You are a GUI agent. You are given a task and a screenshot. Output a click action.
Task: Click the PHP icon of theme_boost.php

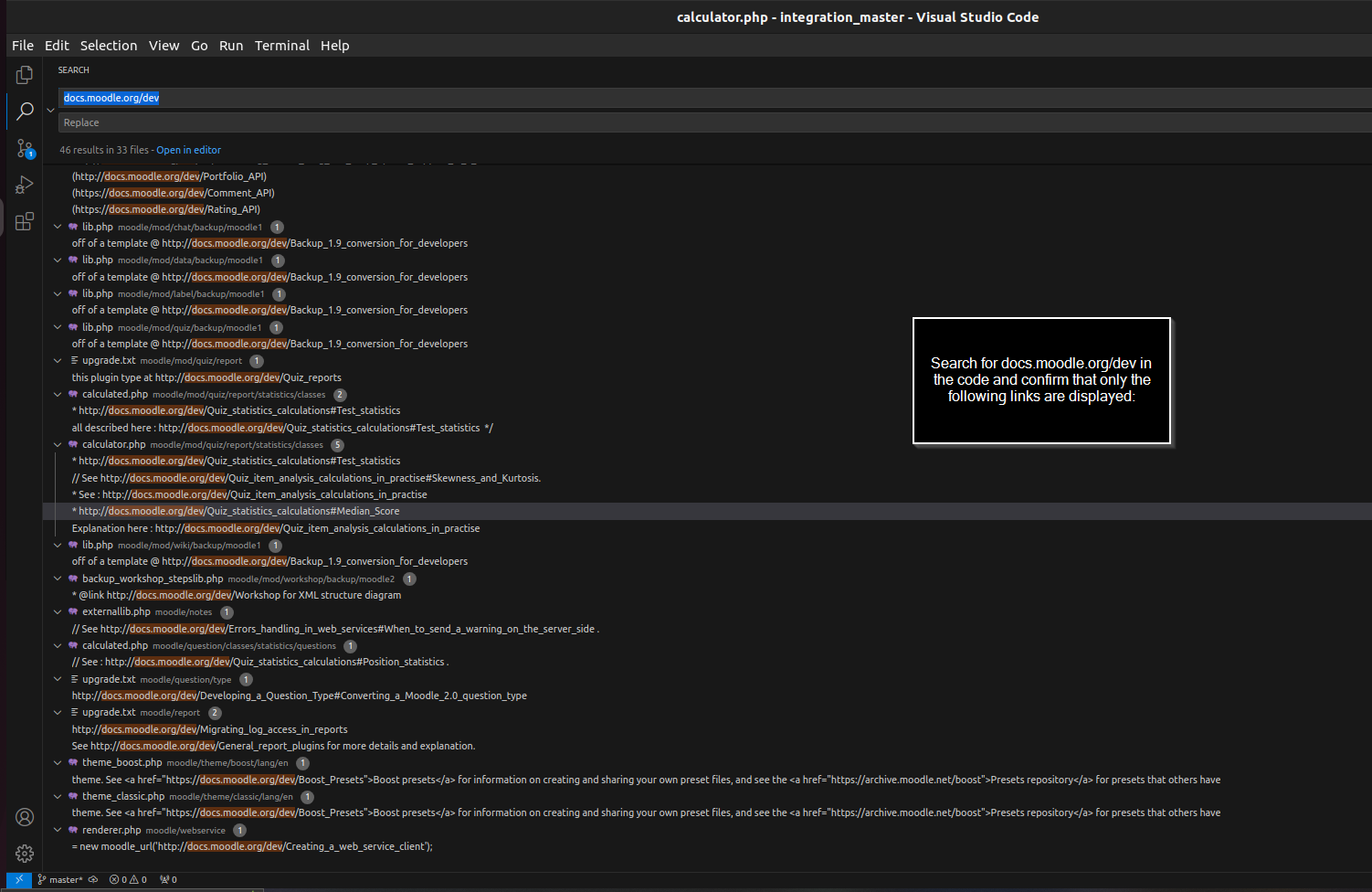pyautogui.click(x=73, y=763)
